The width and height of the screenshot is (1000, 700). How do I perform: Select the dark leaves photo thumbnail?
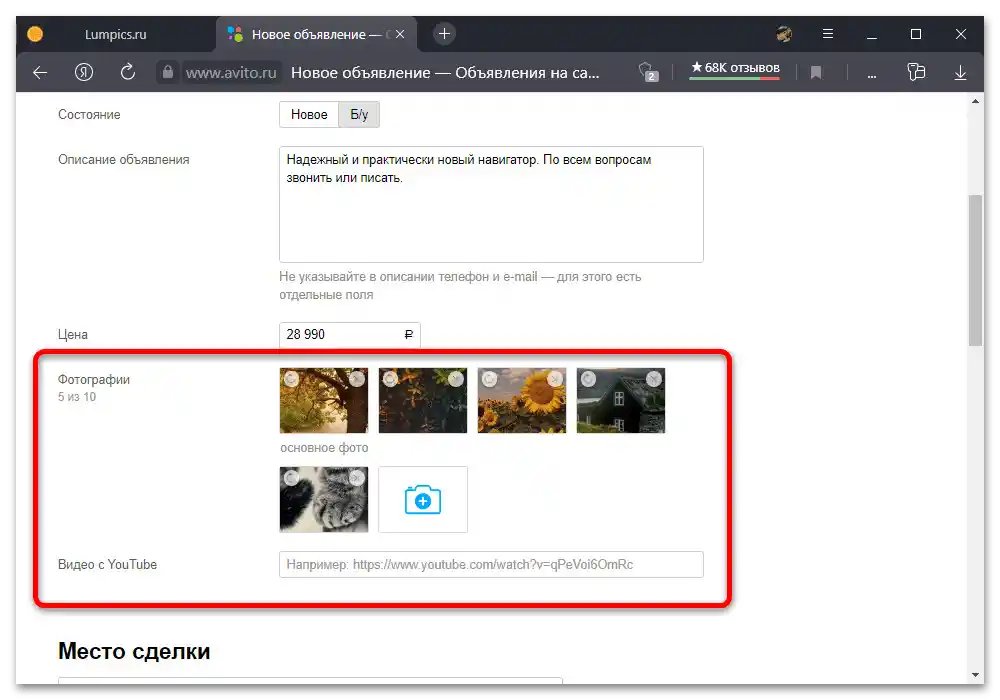click(423, 400)
